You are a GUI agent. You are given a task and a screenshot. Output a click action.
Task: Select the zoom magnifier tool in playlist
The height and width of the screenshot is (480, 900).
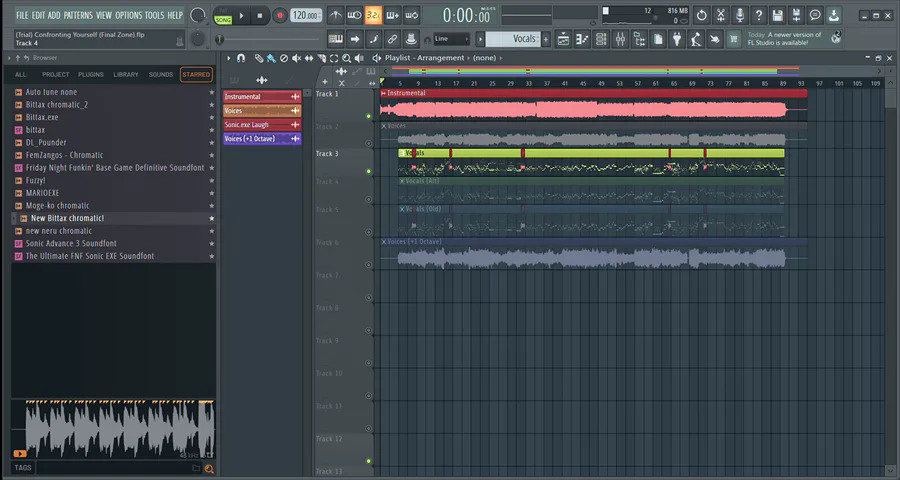click(x=347, y=58)
